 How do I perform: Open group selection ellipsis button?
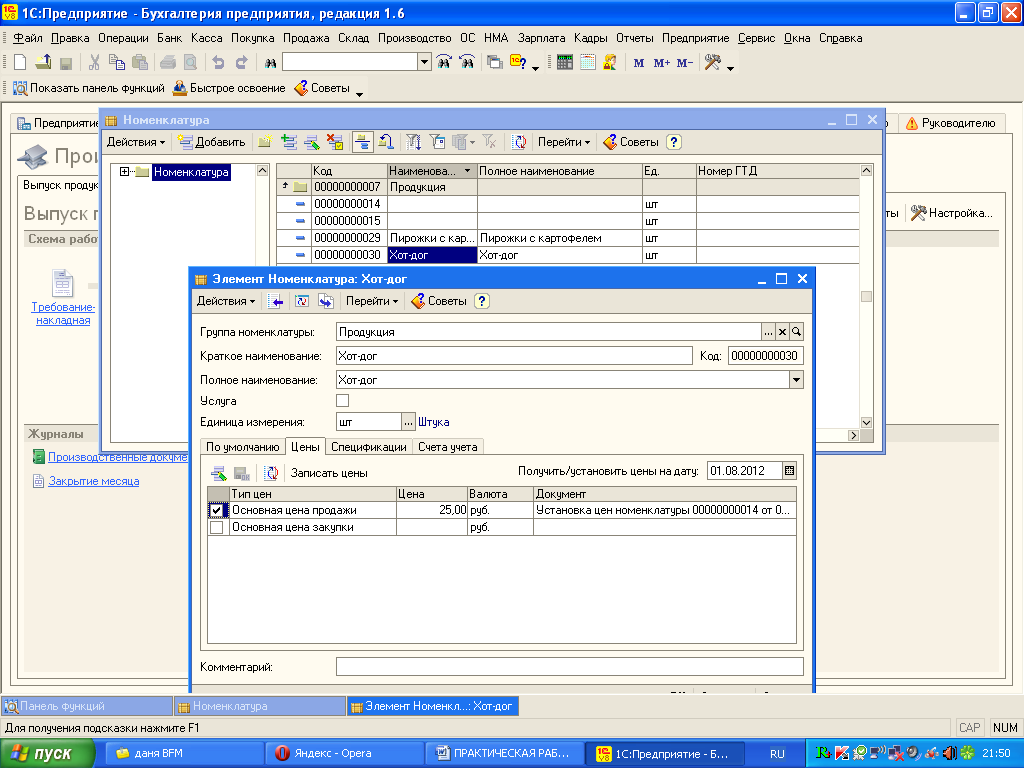(x=769, y=332)
